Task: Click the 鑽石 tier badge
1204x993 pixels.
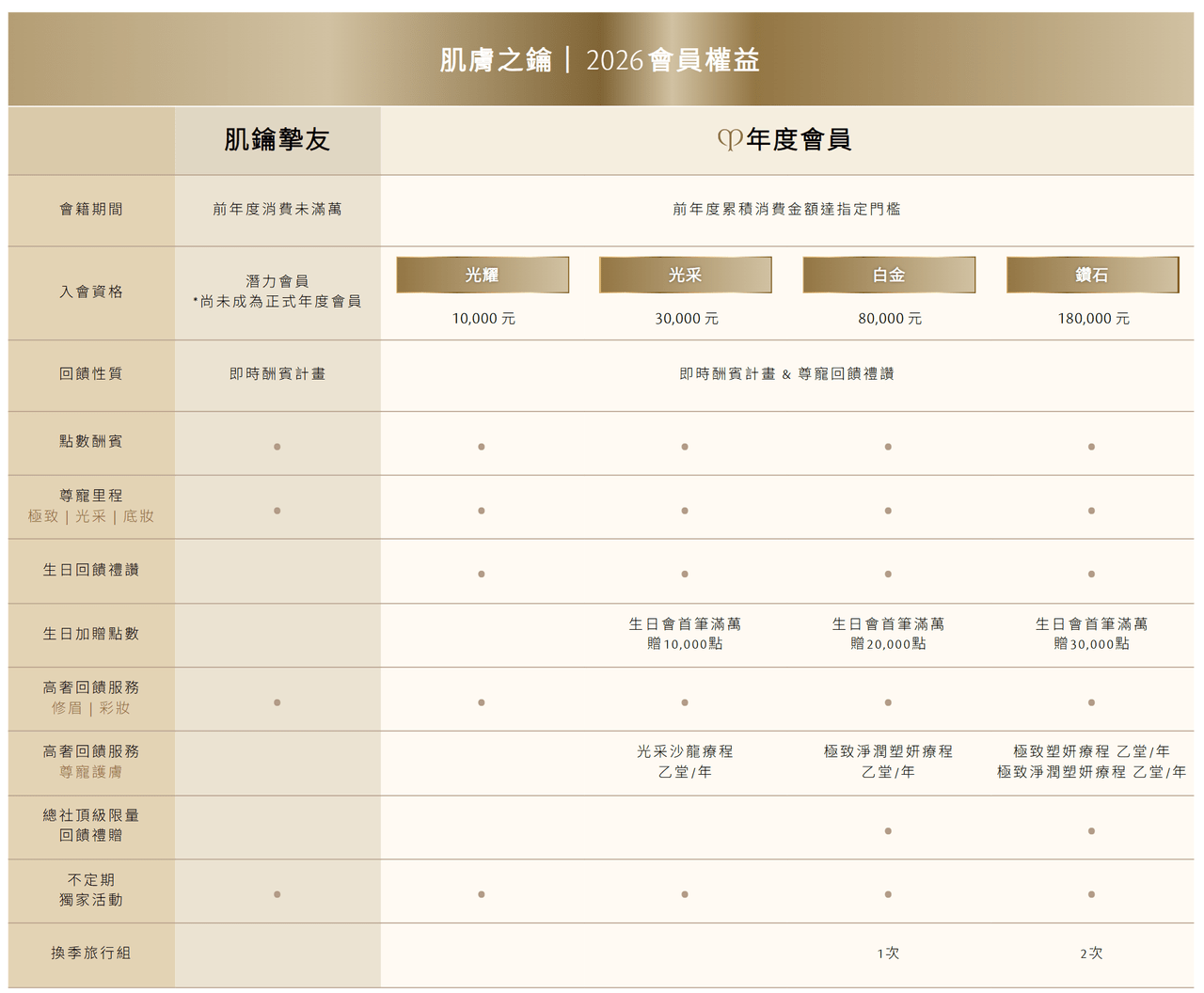Action: click(1092, 275)
